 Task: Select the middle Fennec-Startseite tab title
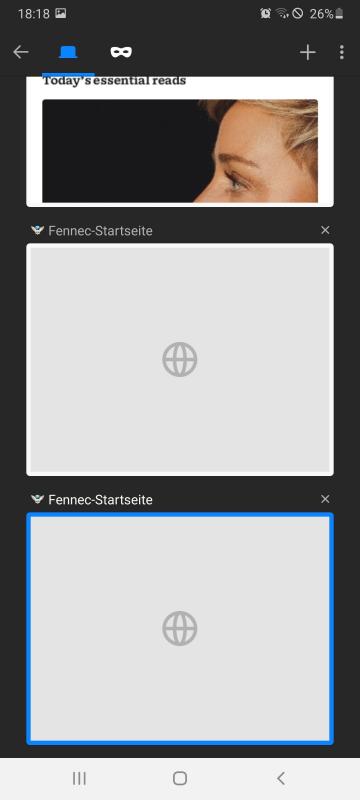[100, 231]
